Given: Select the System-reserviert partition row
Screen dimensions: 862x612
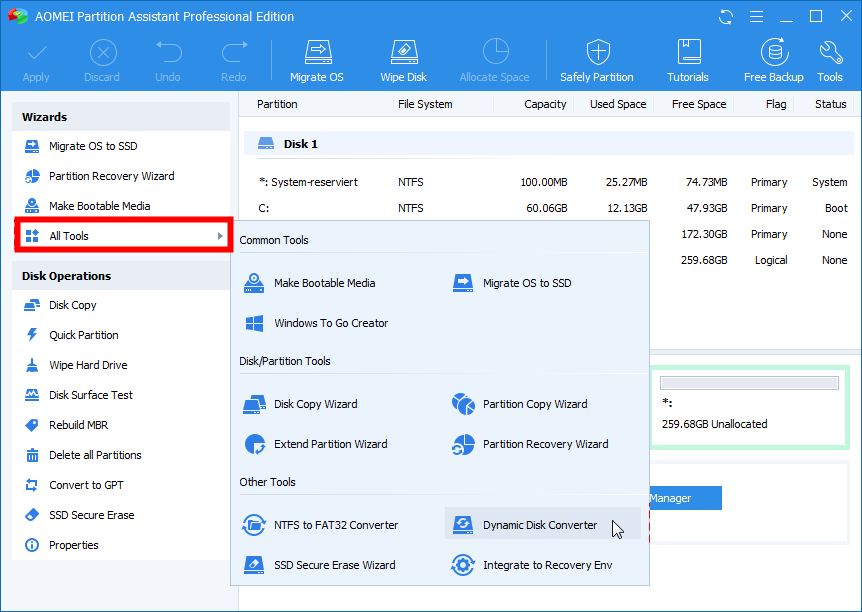Looking at the screenshot, I should [552, 182].
